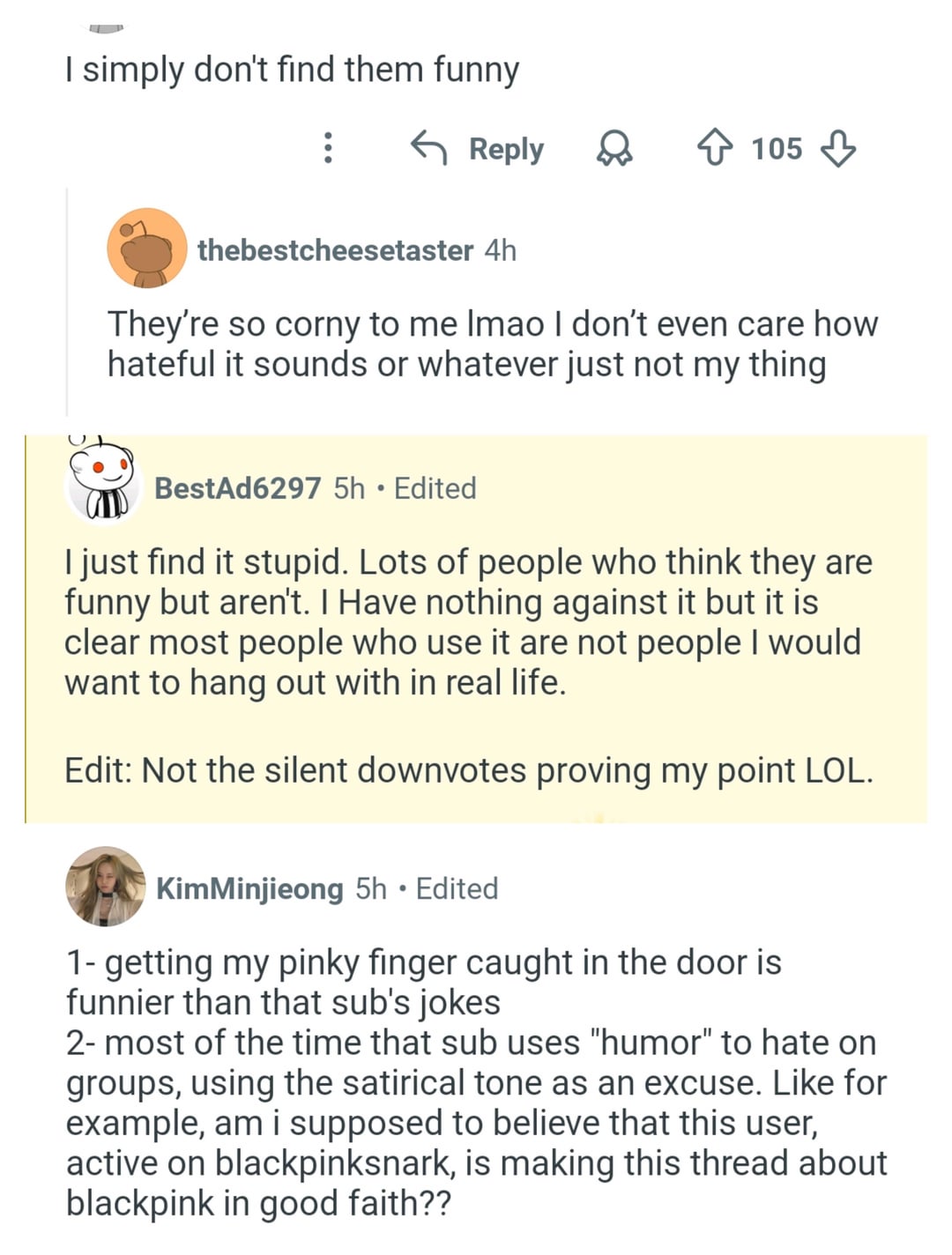The image size is (952, 1255).
Task: Tap the "I simply don't find them funny" text
Action: coord(292,70)
